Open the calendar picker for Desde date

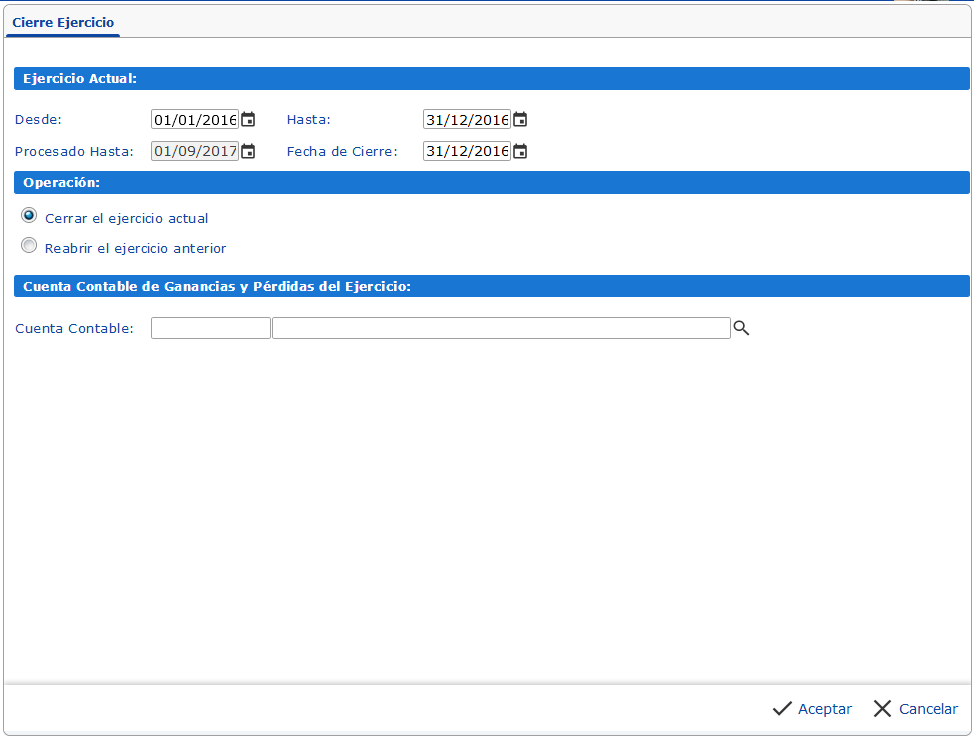[248, 120]
